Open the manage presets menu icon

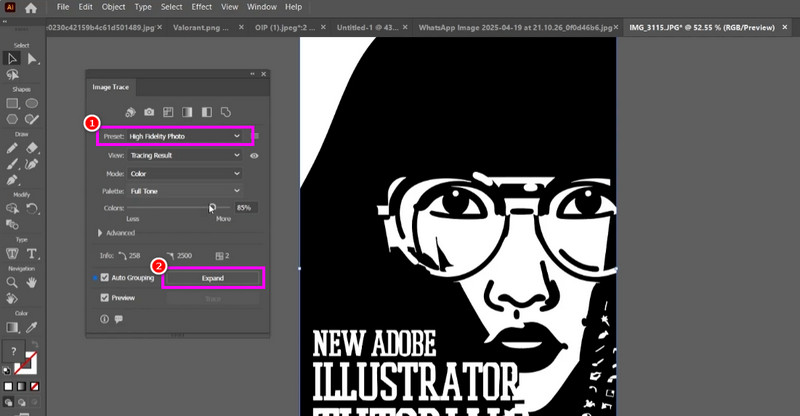coord(257,136)
